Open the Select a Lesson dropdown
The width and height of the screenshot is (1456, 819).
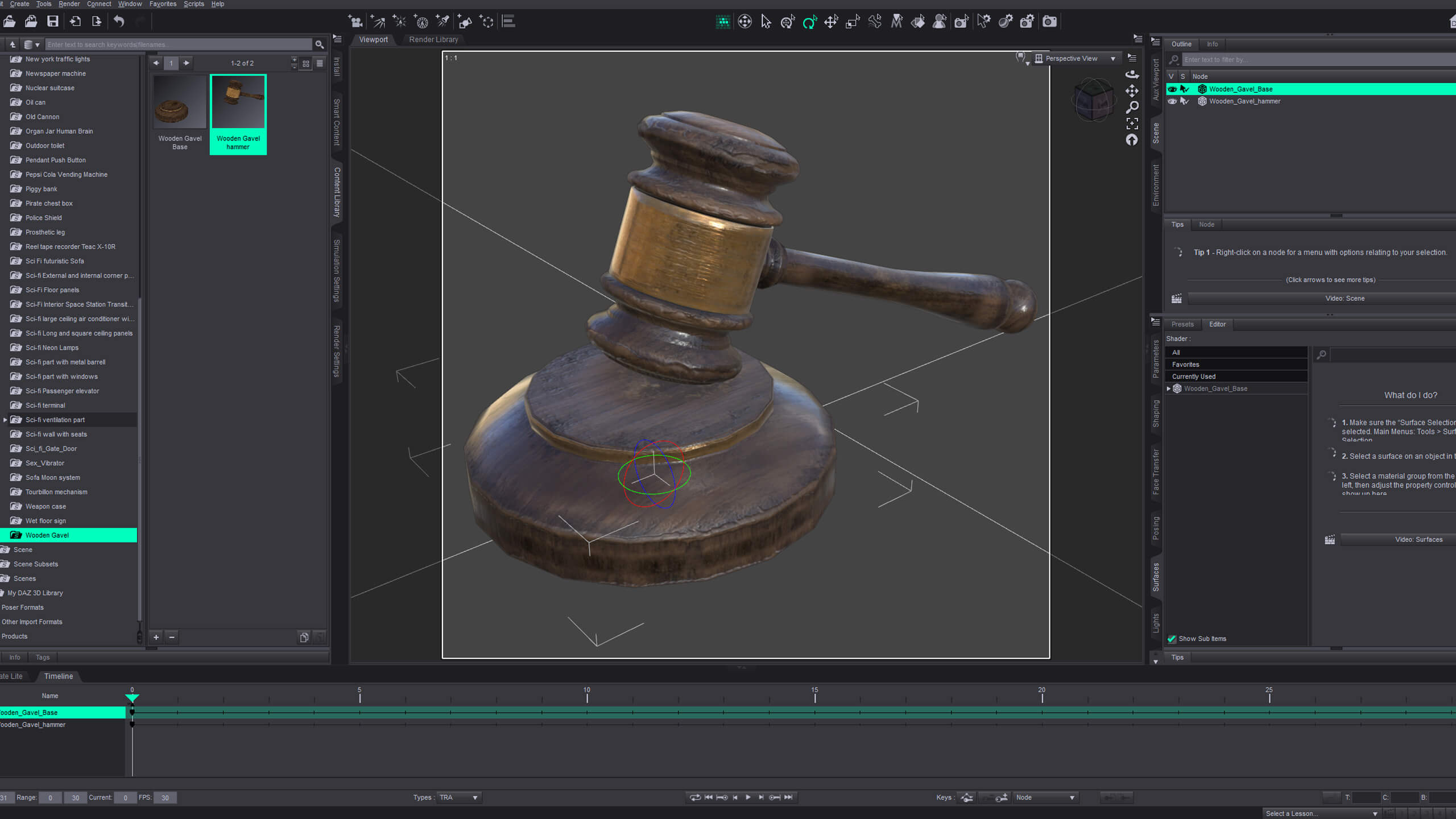point(1322,813)
